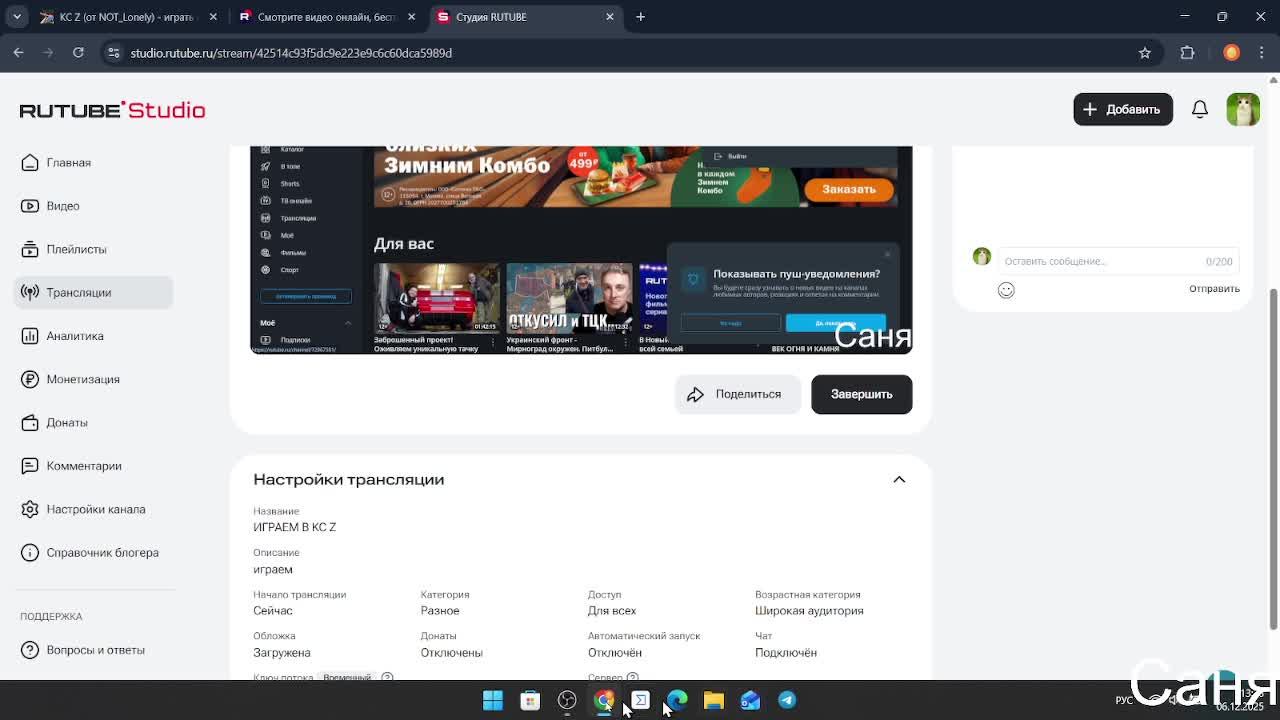Open the Windows Start menu

pos(493,700)
